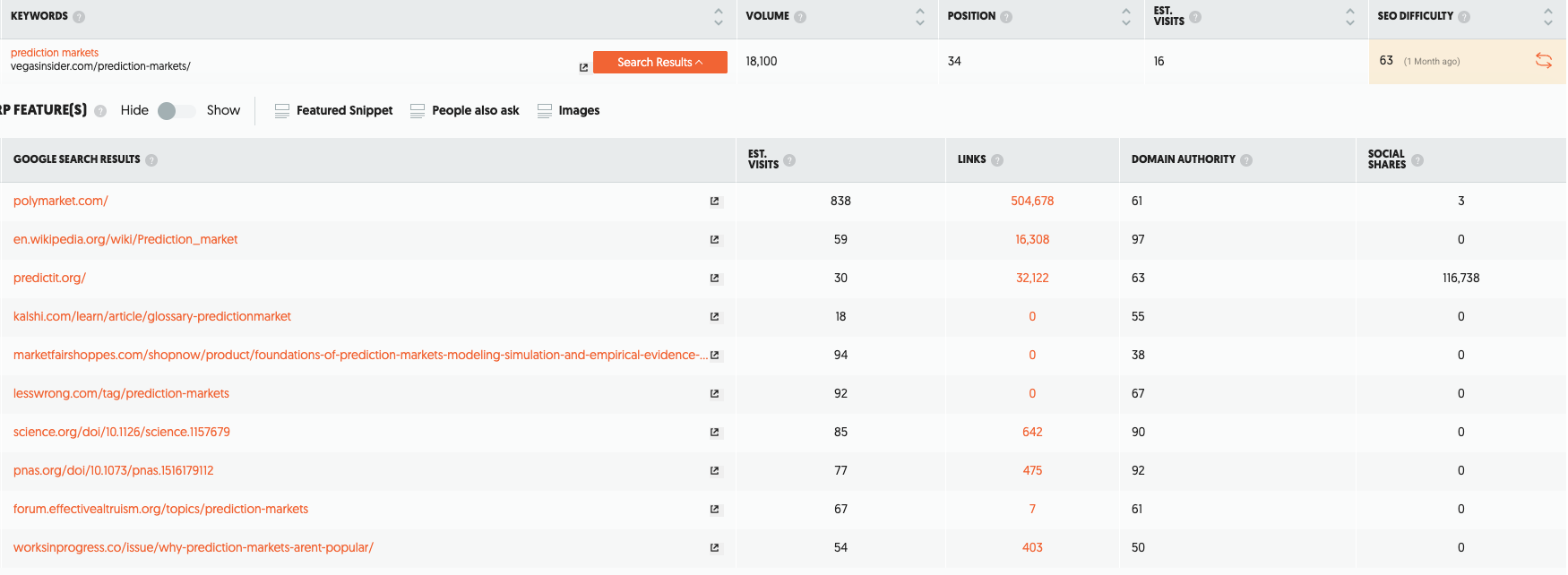Image resolution: width=1568 pixels, height=575 pixels.
Task: Refresh SEO difficulty with orange arrows icon
Action: pyautogui.click(x=1543, y=61)
